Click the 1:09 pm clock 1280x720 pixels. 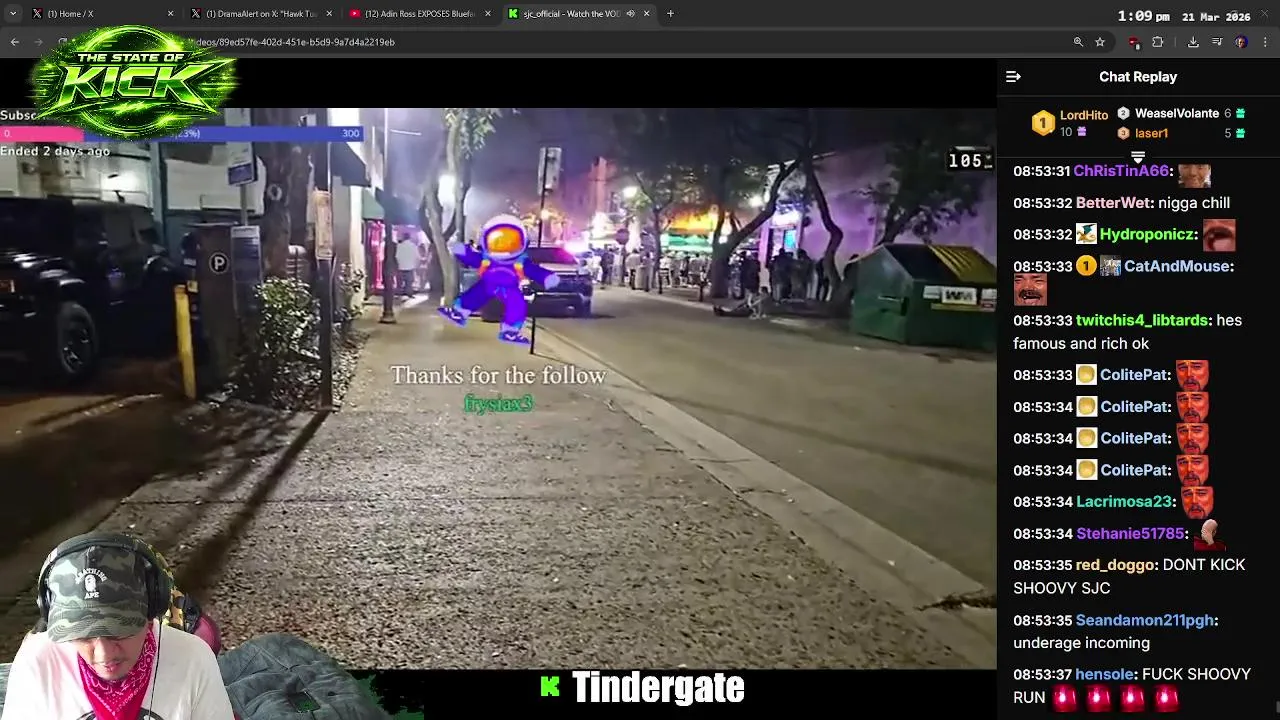tap(1143, 16)
